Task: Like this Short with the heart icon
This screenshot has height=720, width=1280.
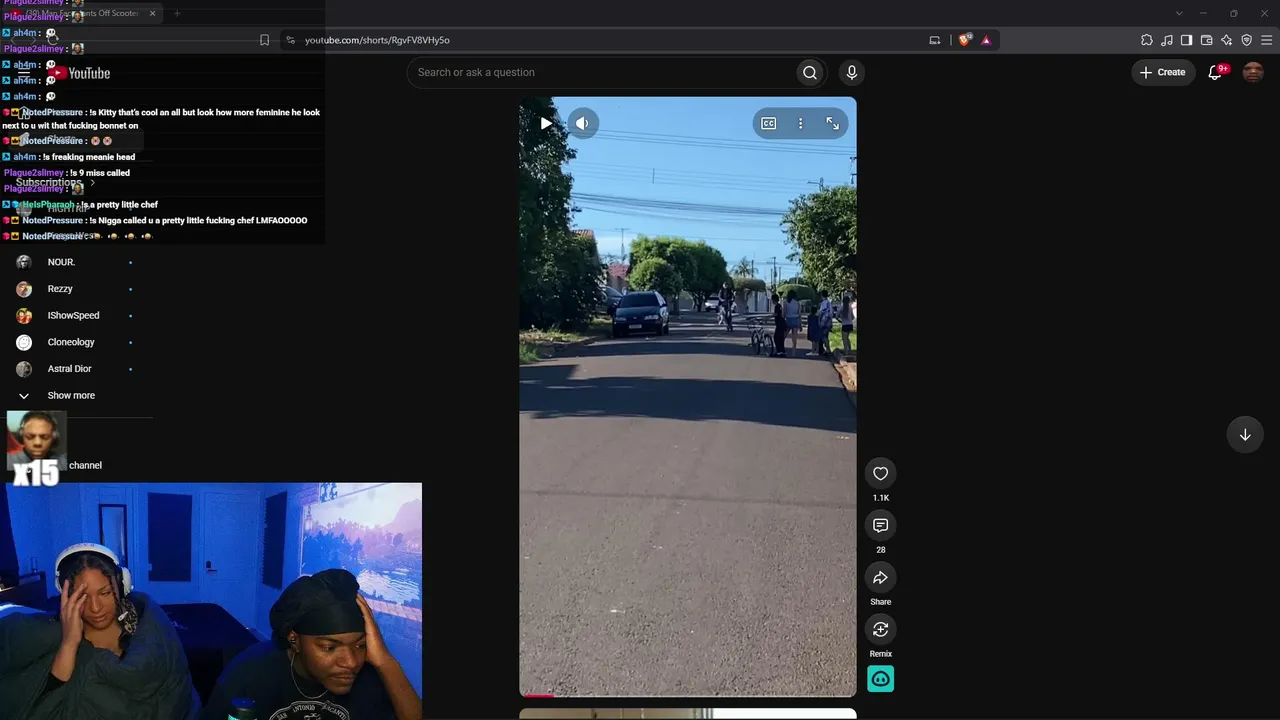Action: pyautogui.click(x=880, y=473)
